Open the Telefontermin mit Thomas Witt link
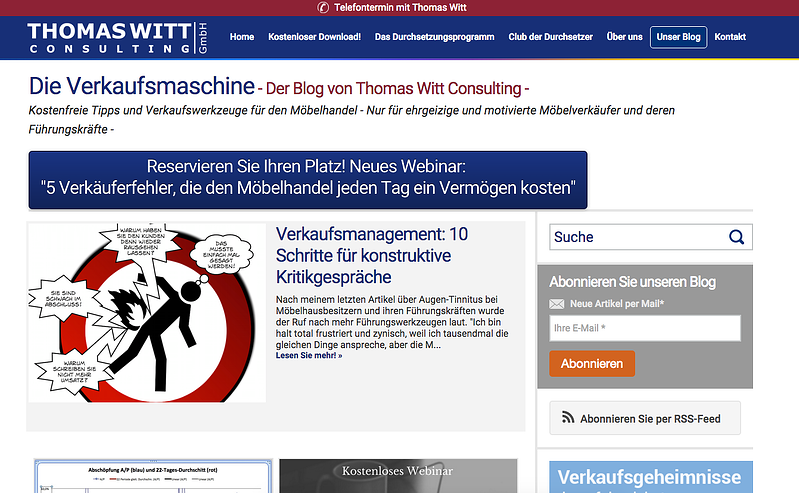Screen dimensions: 799x493 pyautogui.click(x=400, y=8)
